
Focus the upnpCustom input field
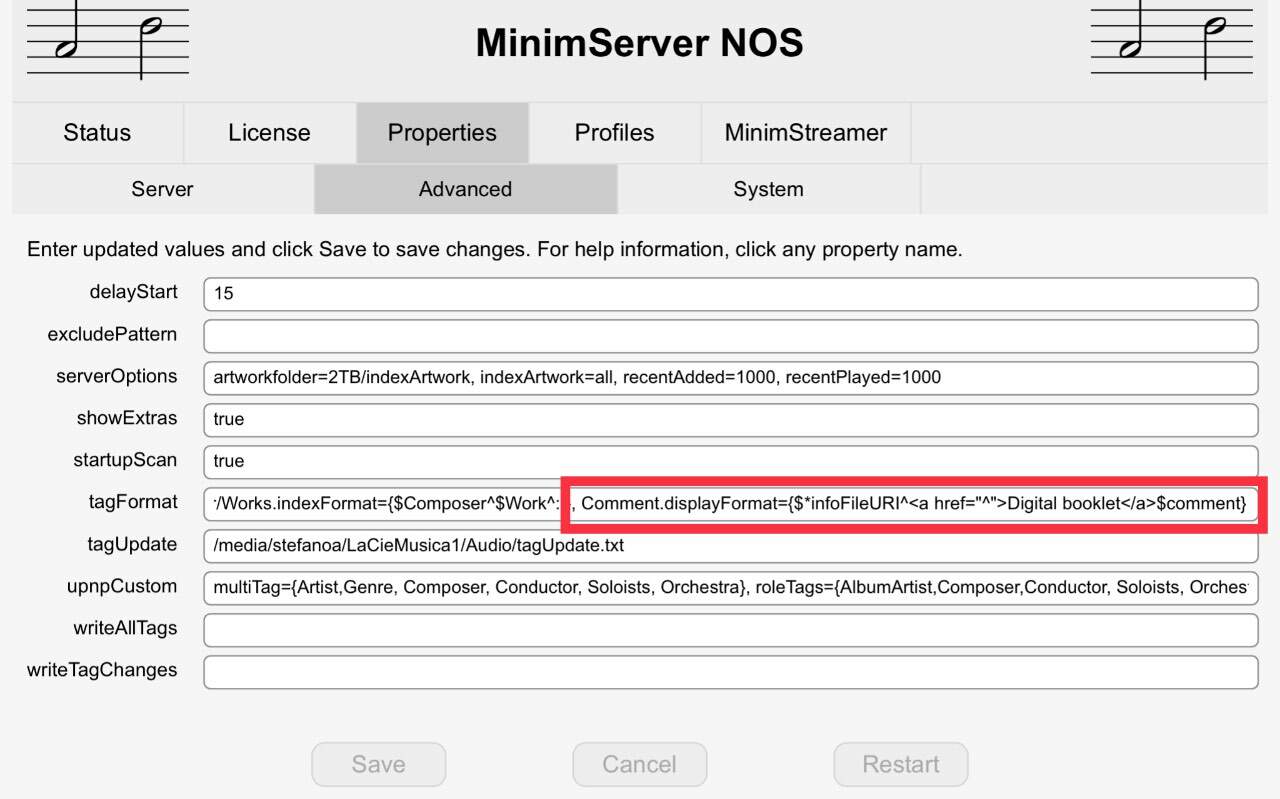click(730, 588)
